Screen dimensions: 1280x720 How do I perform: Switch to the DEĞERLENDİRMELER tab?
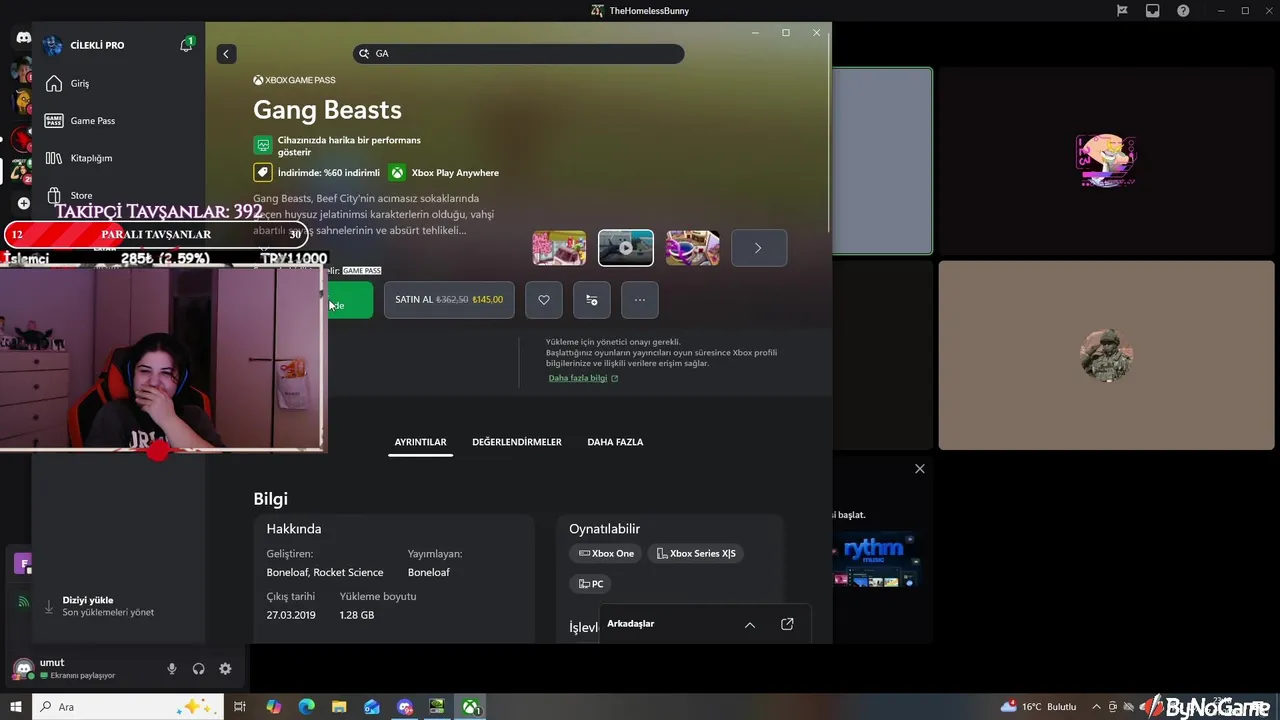coord(517,442)
